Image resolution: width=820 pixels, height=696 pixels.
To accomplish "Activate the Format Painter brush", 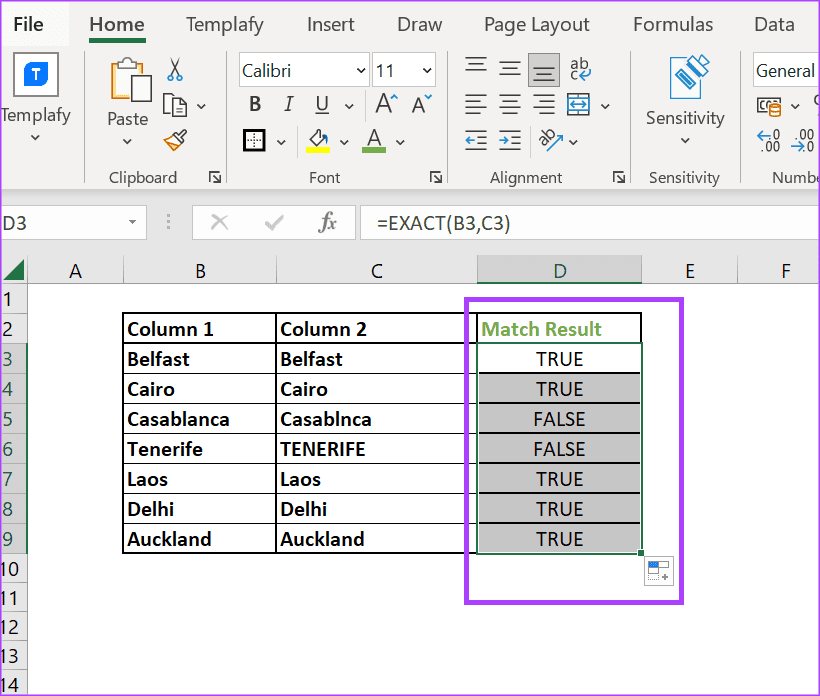I will [175, 140].
